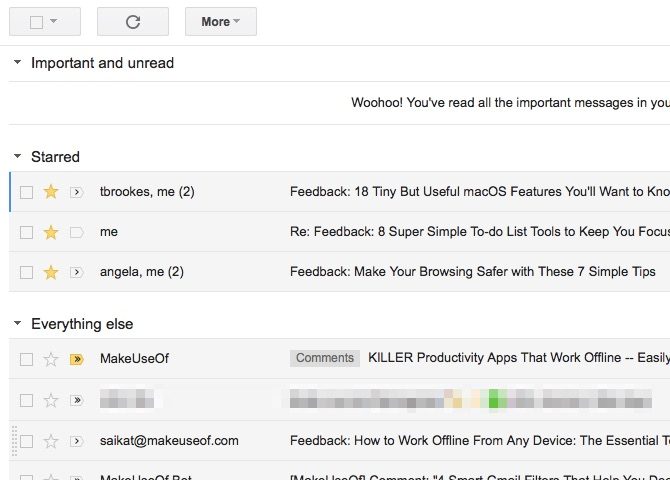Collapse the Starred section
Image resolution: width=670 pixels, height=480 pixels.
point(18,156)
